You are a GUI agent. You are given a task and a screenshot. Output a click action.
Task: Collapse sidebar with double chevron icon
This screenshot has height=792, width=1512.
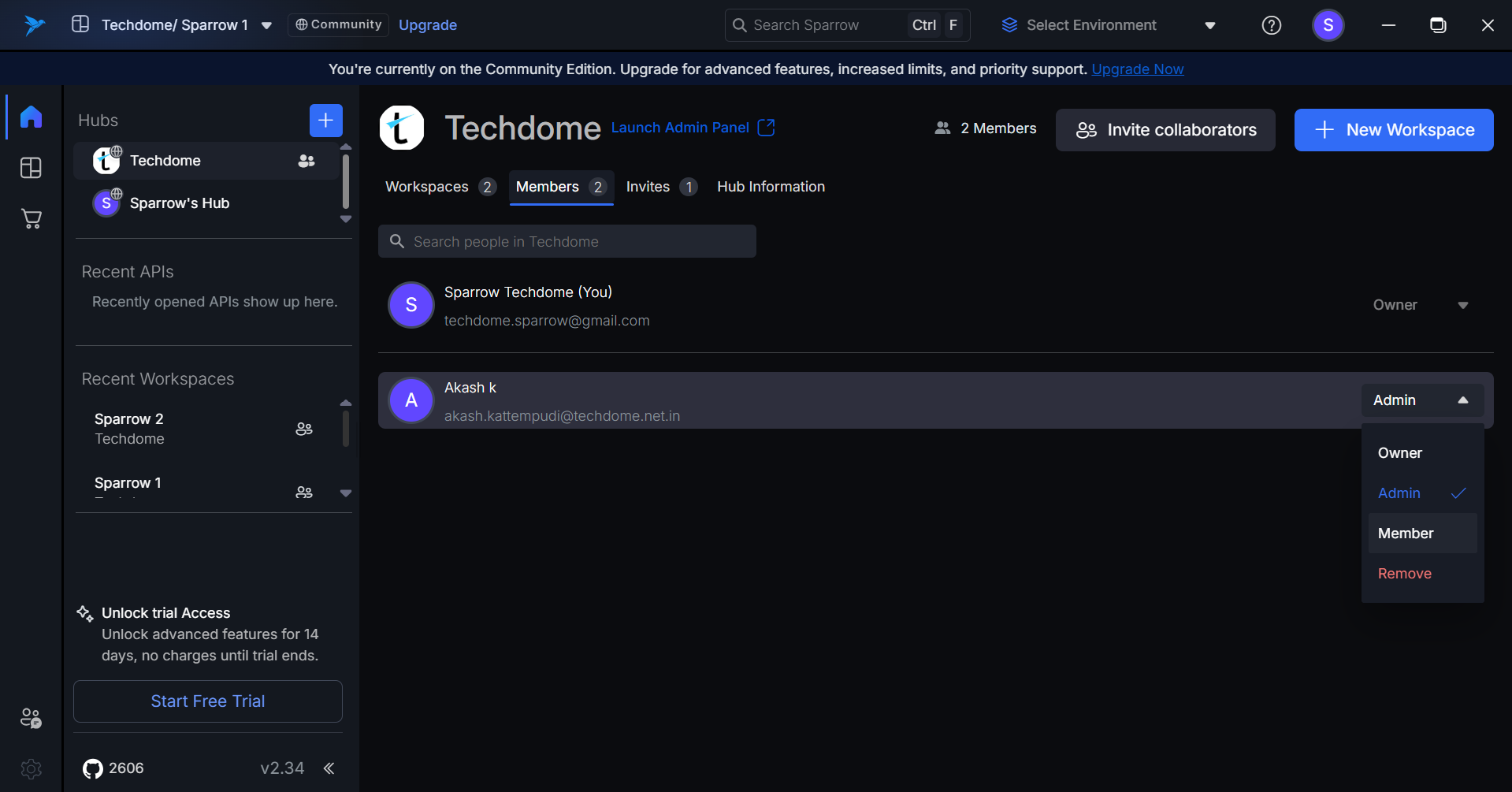[x=329, y=768]
